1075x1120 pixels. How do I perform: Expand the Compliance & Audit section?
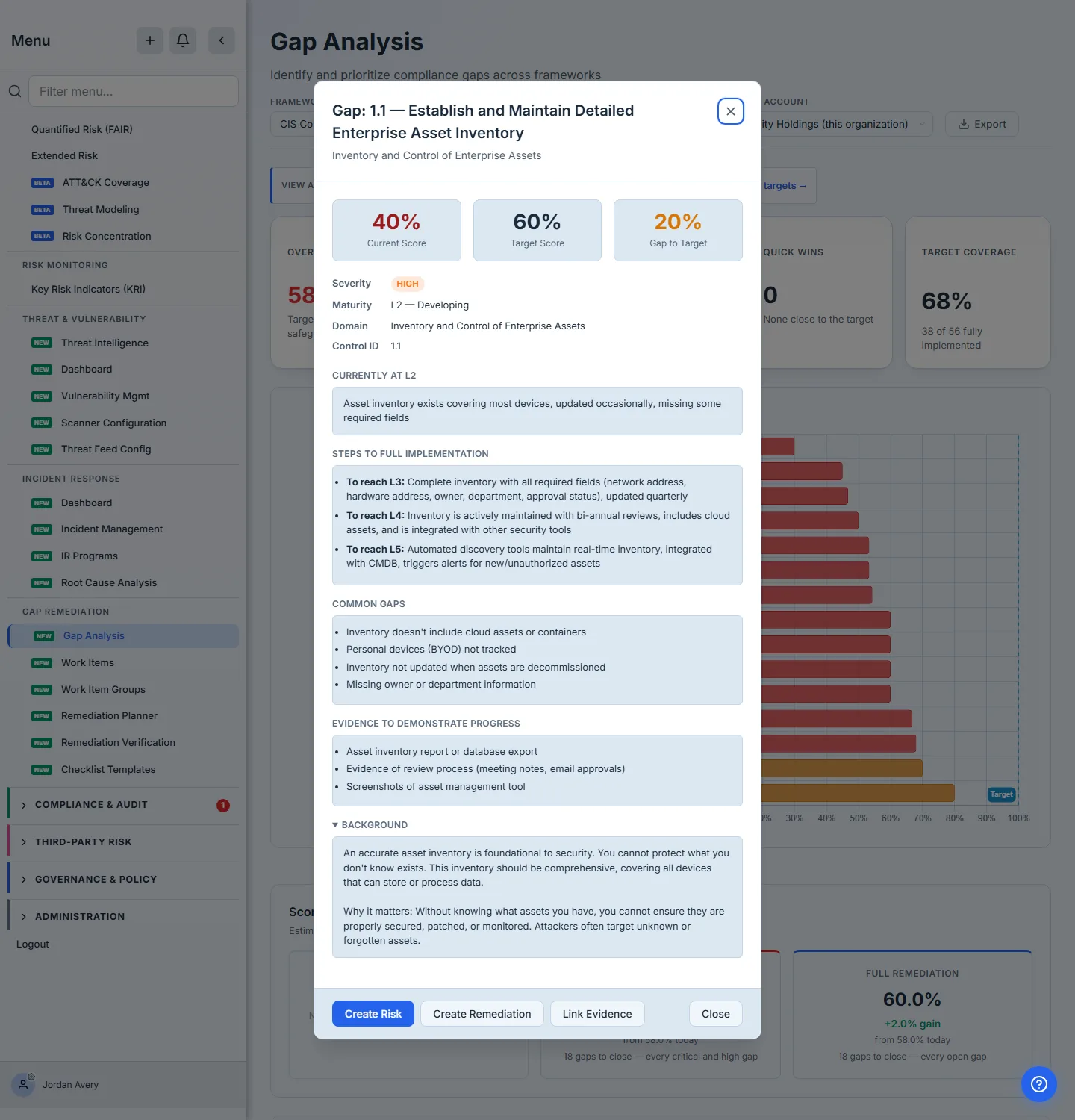pyautogui.click(x=124, y=805)
